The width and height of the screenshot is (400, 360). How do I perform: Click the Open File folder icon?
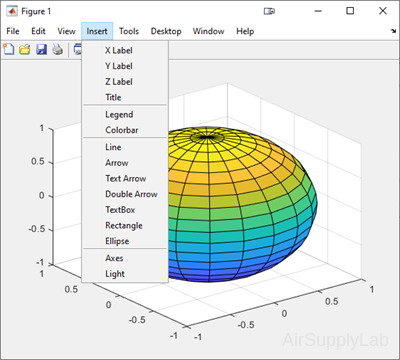point(25,50)
